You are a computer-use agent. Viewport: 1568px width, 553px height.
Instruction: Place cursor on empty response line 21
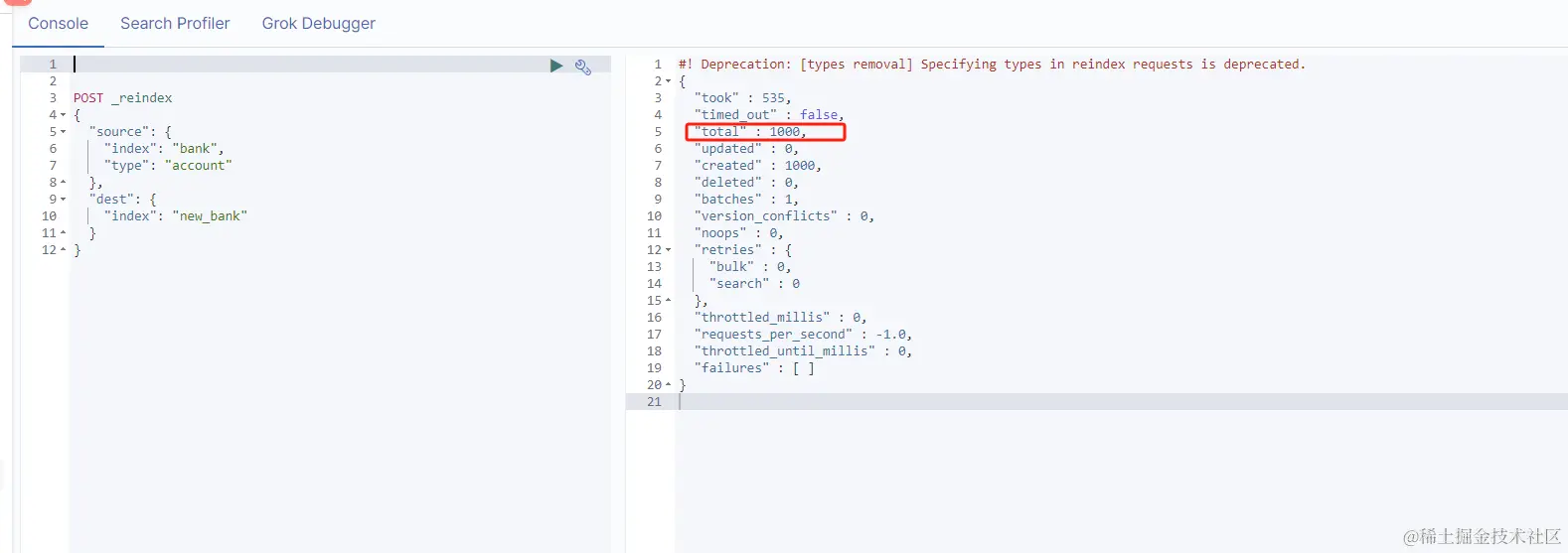coord(1121,402)
